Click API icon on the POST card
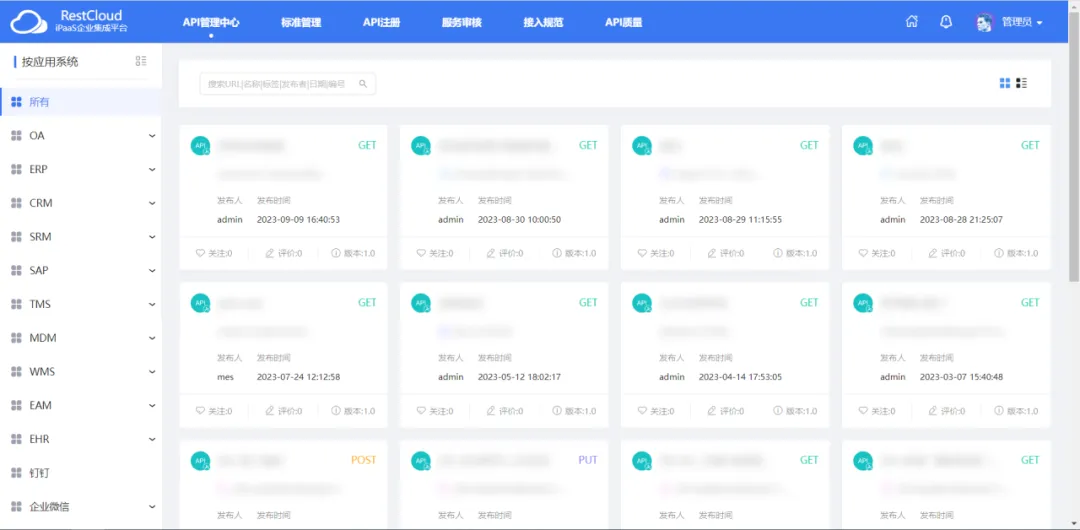This screenshot has width=1080, height=530. [x=200, y=460]
